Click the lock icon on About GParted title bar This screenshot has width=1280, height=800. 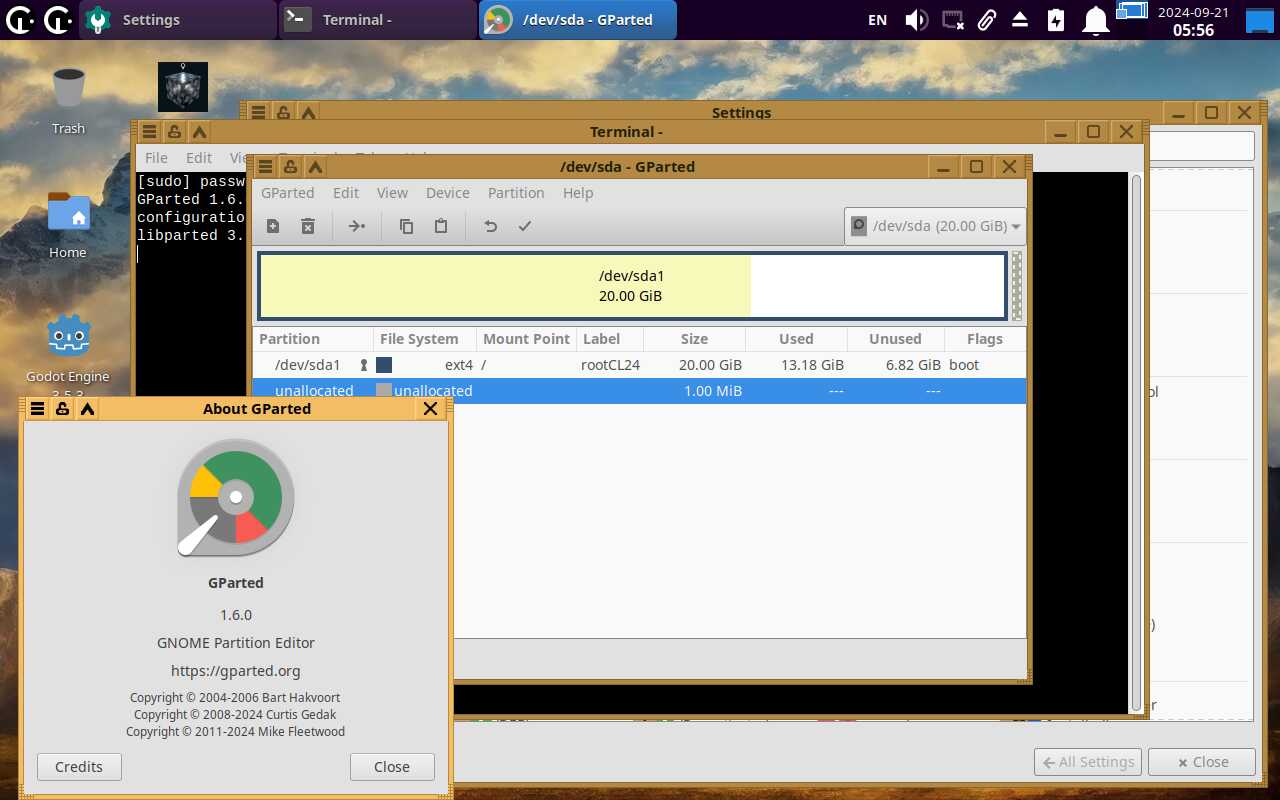click(62, 408)
